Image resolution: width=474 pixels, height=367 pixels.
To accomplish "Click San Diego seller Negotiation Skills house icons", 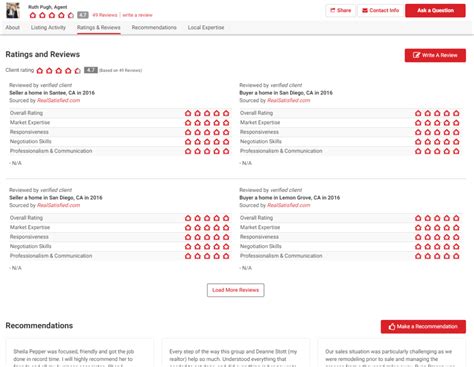I will pos(207,247).
